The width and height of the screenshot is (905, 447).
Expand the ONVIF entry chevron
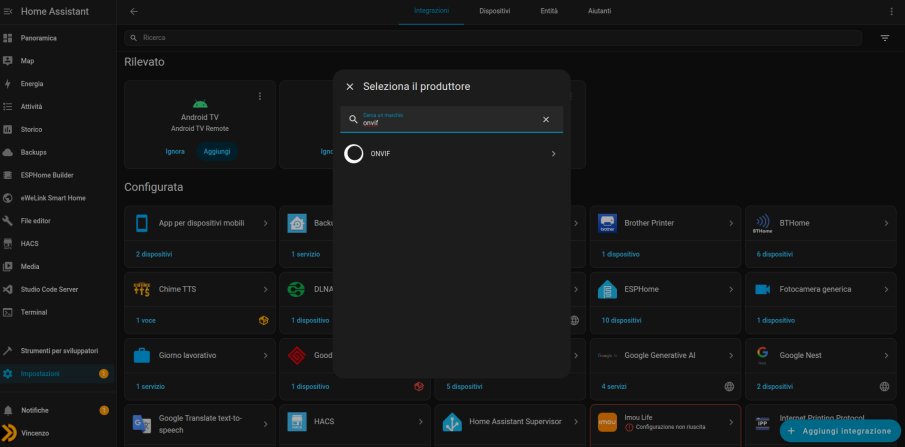554,154
